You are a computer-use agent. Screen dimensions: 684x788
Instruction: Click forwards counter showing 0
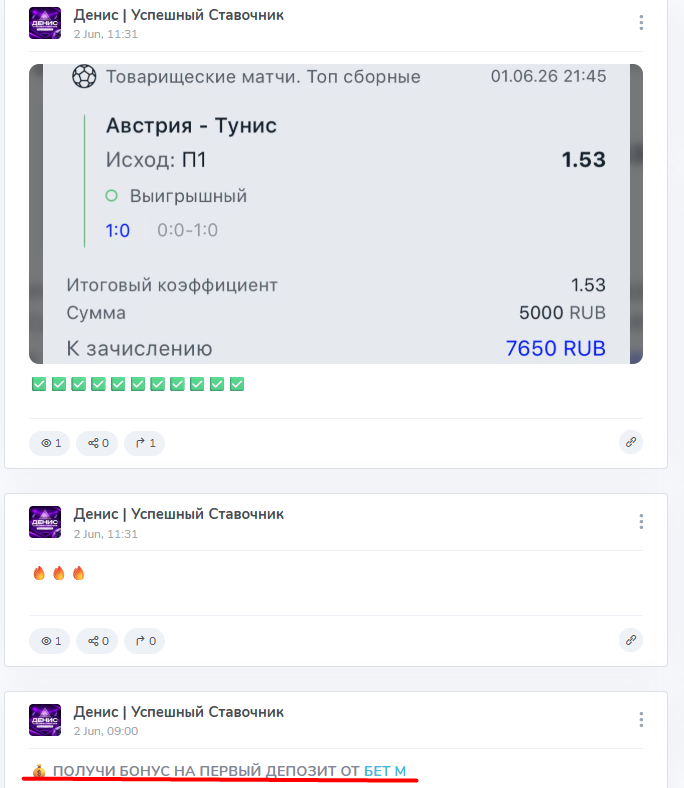pos(145,641)
